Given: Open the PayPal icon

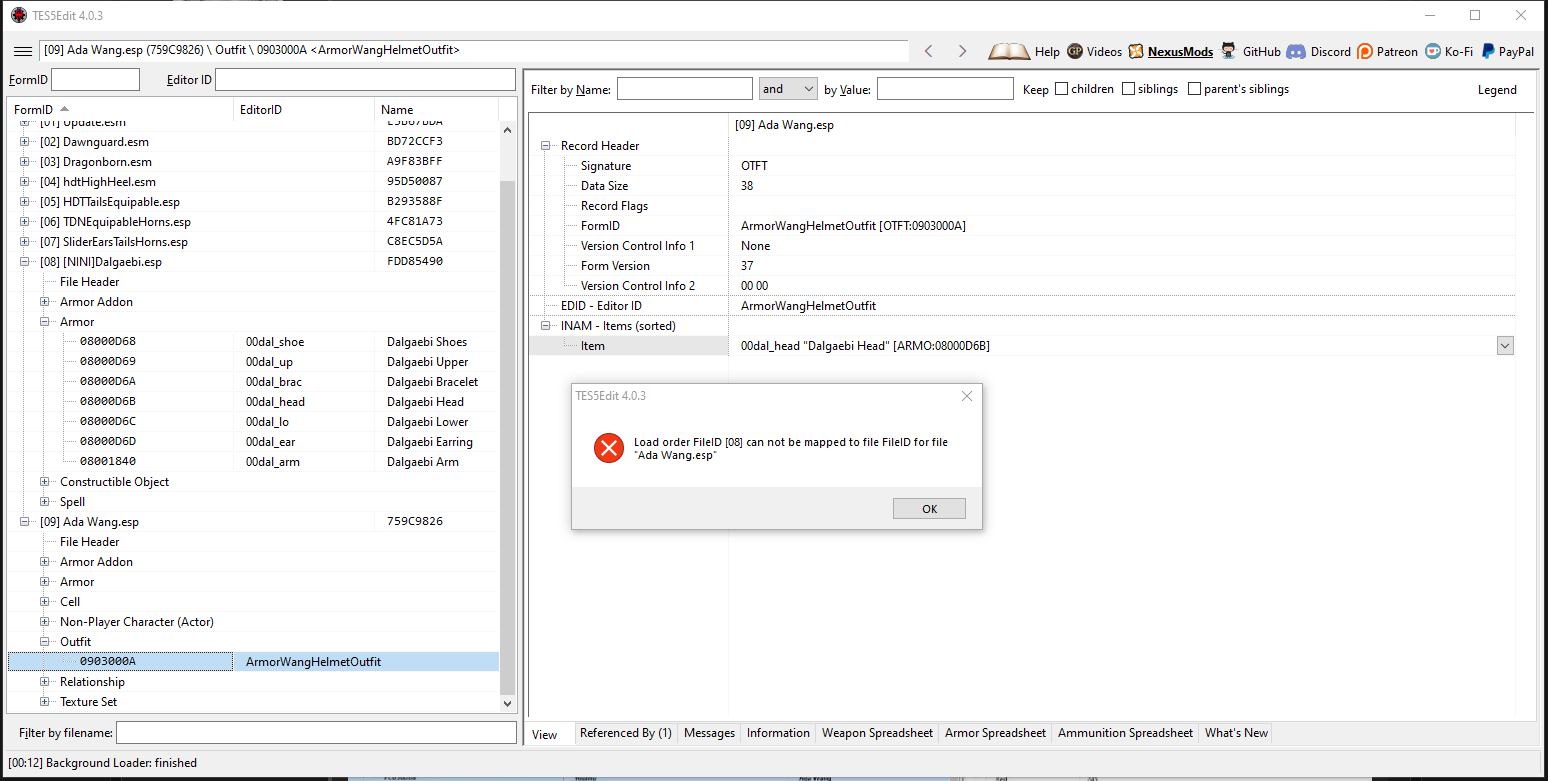Looking at the screenshot, I should (1488, 51).
